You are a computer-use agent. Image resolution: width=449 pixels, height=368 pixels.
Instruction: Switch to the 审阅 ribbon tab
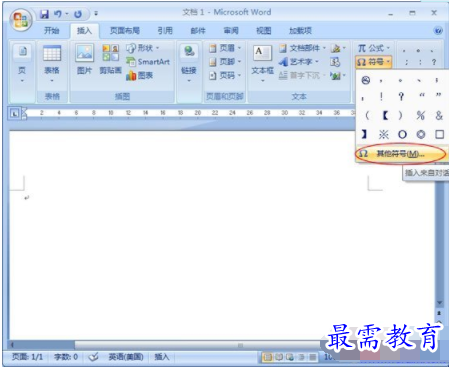231,31
